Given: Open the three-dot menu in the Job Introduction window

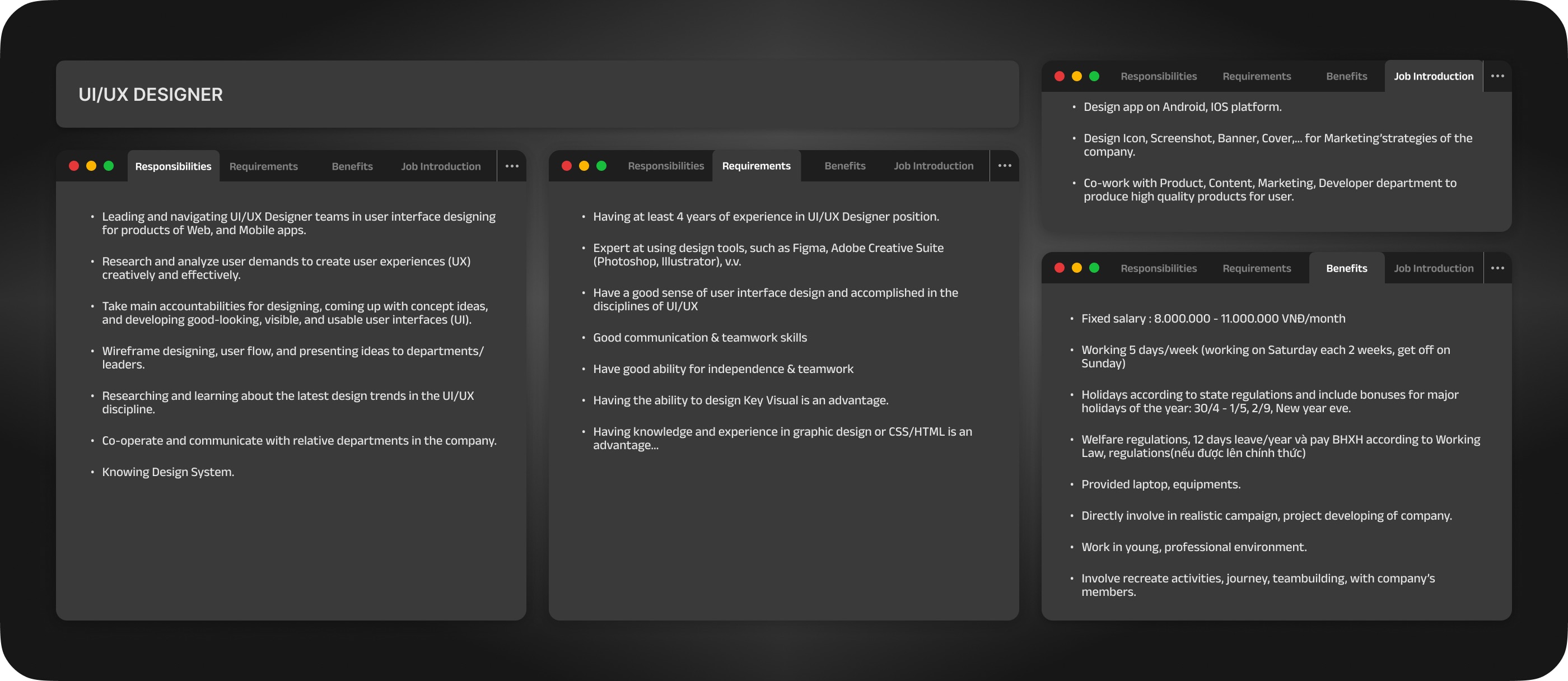Looking at the screenshot, I should 1497,76.
